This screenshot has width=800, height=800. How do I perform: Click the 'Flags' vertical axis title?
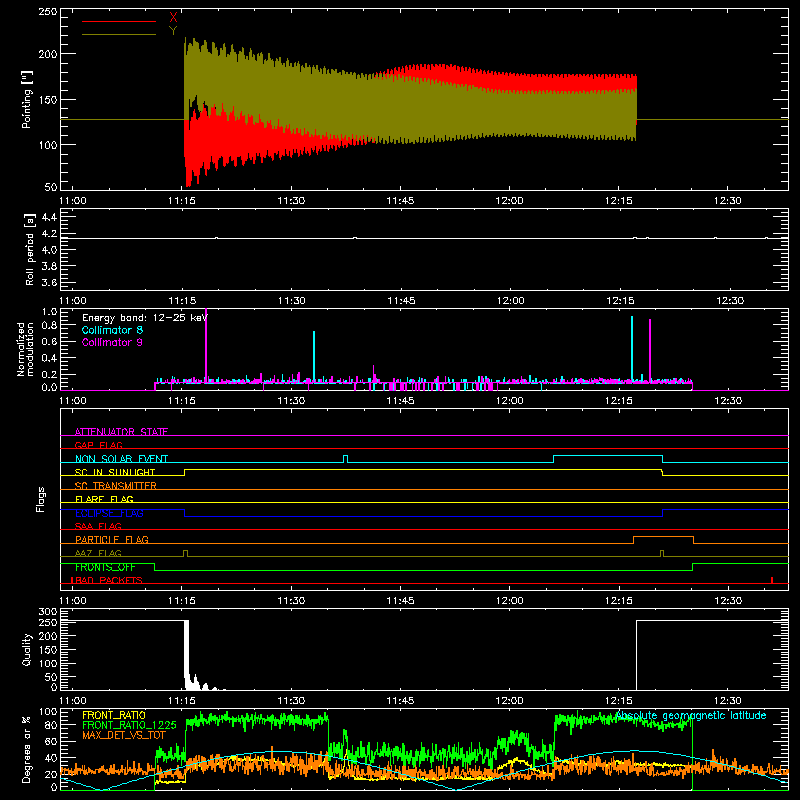40,499
